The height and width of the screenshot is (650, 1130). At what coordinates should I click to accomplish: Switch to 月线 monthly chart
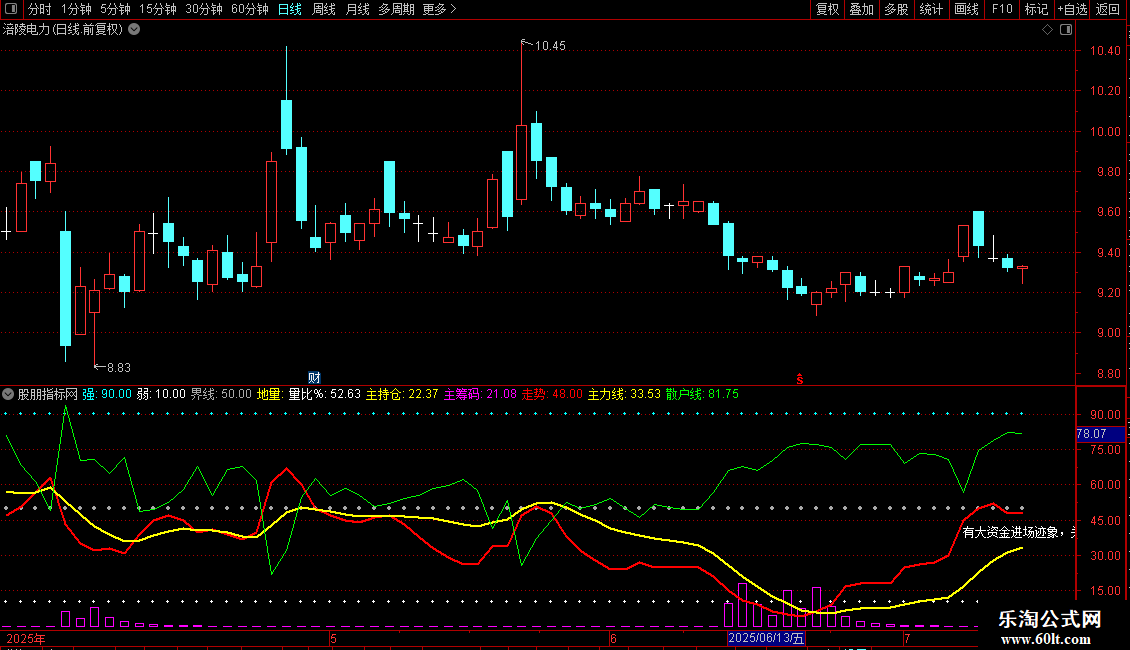tap(357, 9)
